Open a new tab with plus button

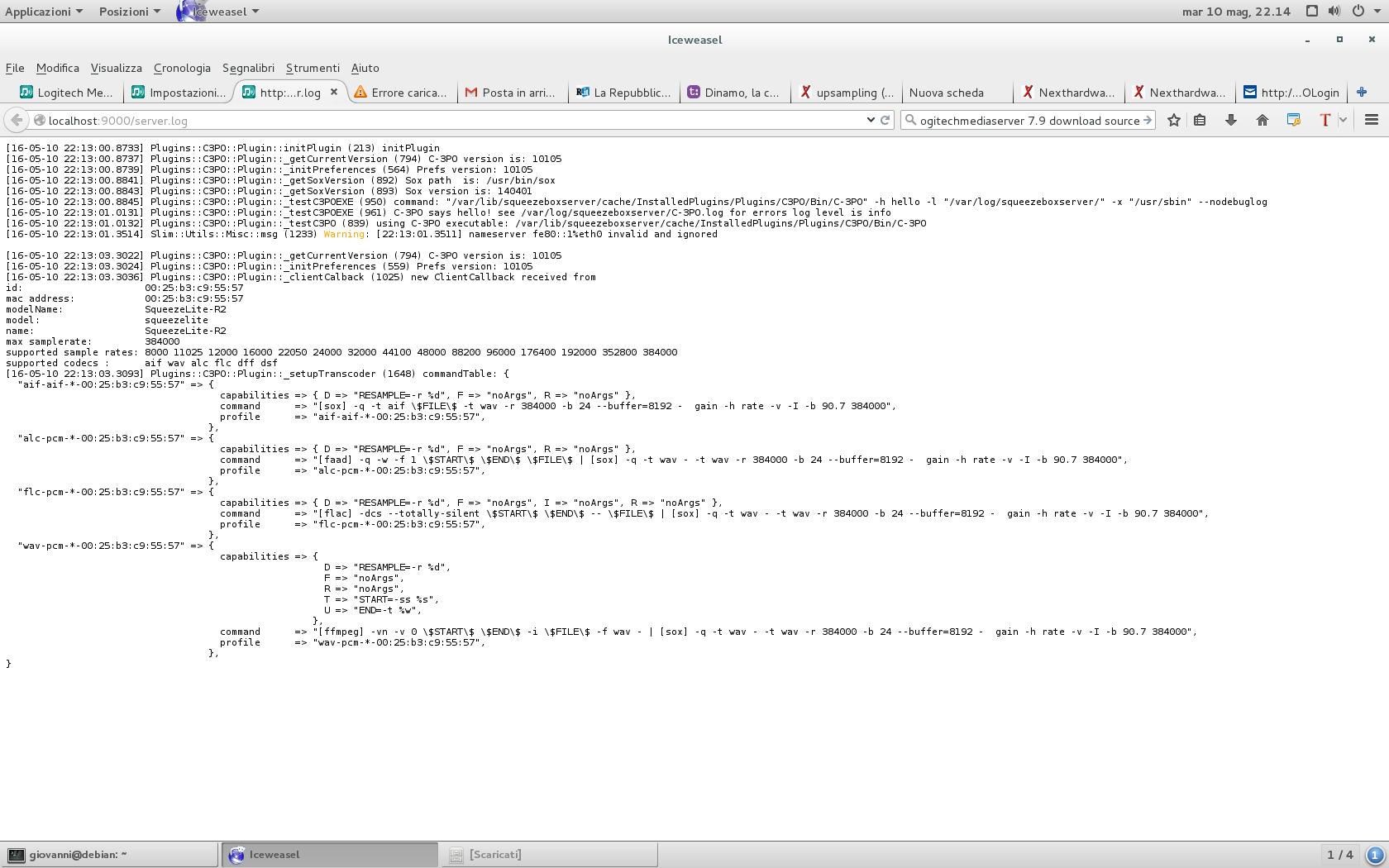click(1362, 93)
